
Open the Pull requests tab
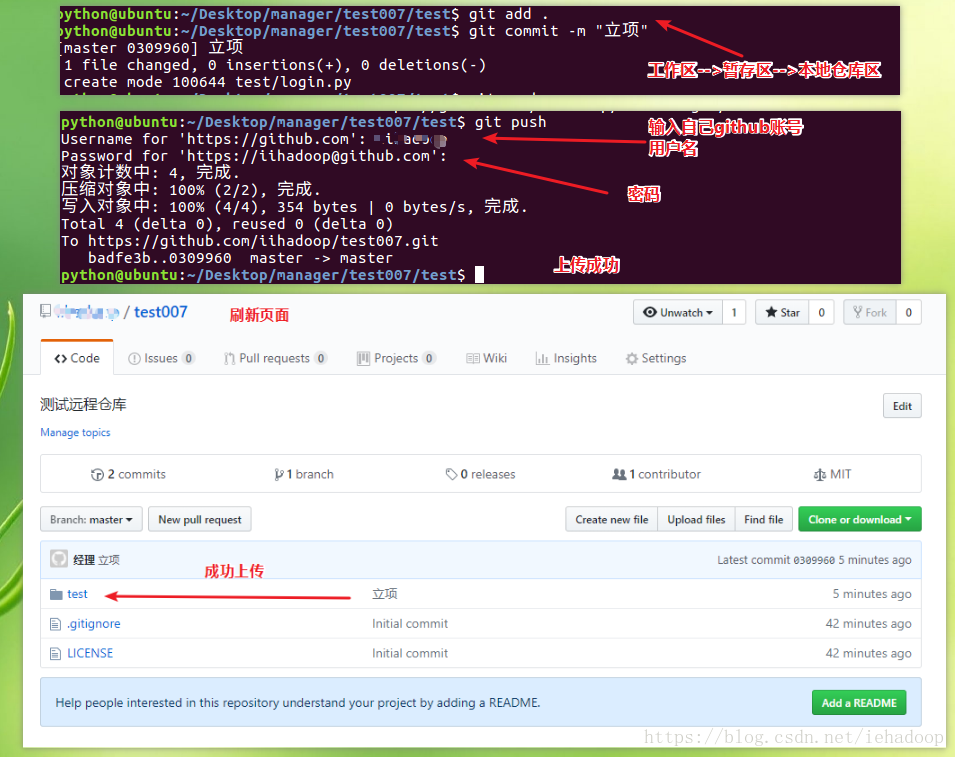[275, 358]
